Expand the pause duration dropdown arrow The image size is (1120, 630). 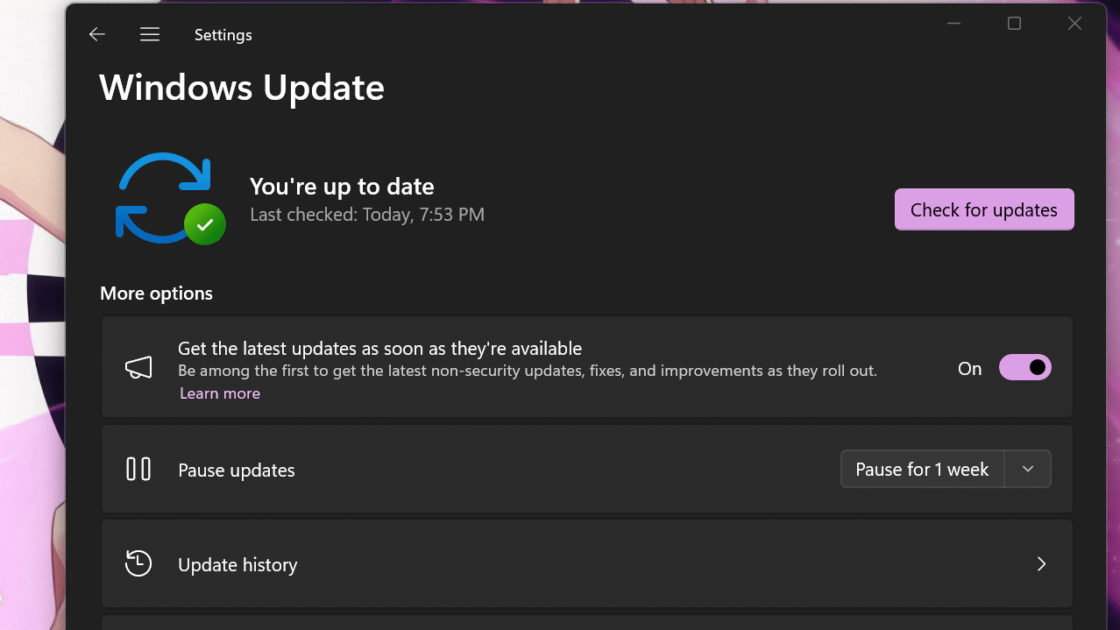[1028, 469]
